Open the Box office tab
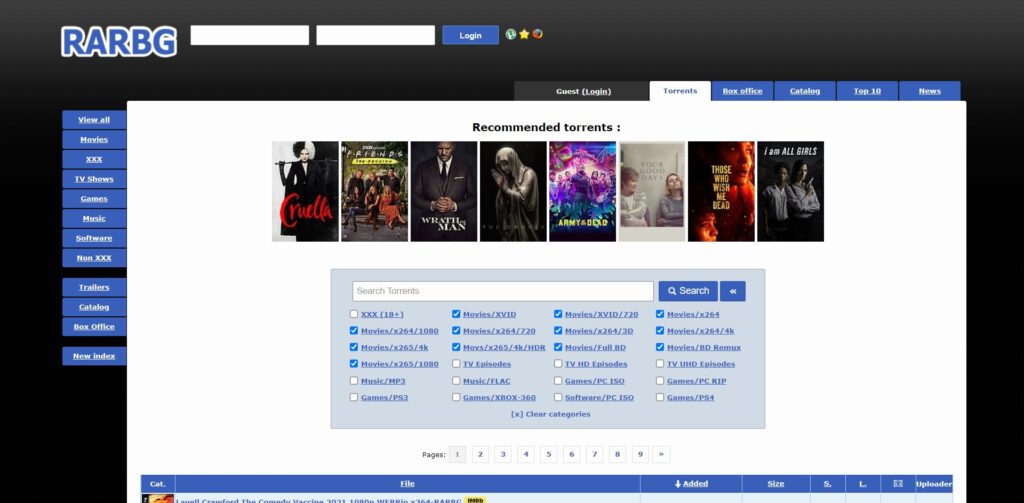 (x=743, y=91)
